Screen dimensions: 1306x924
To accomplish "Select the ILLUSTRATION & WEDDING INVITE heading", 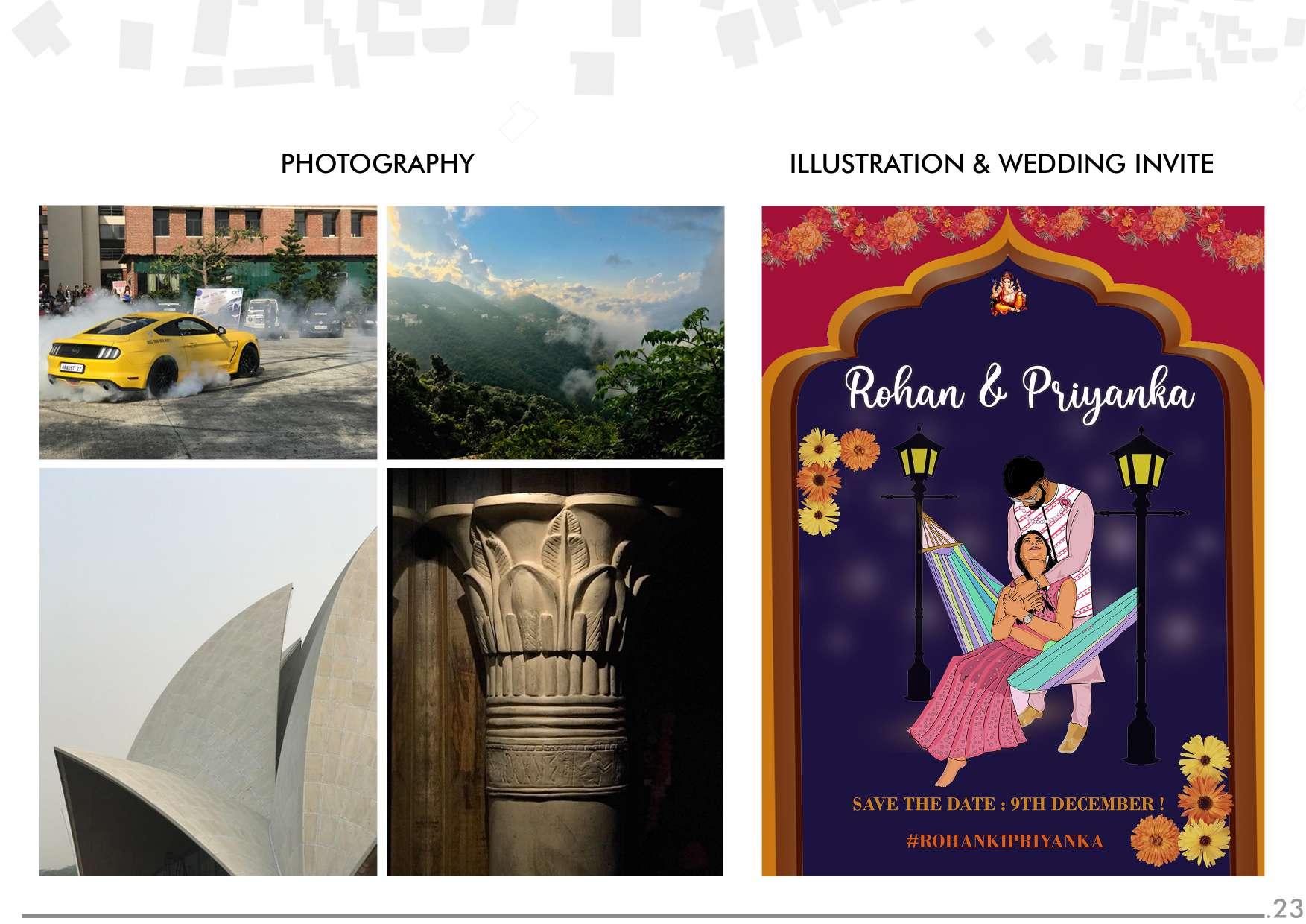I will (x=1001, y=163).
